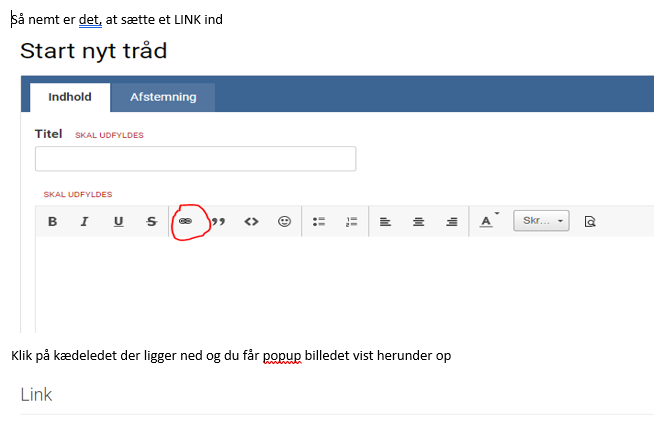Apply strikethrough formatting

coord(151,222)
